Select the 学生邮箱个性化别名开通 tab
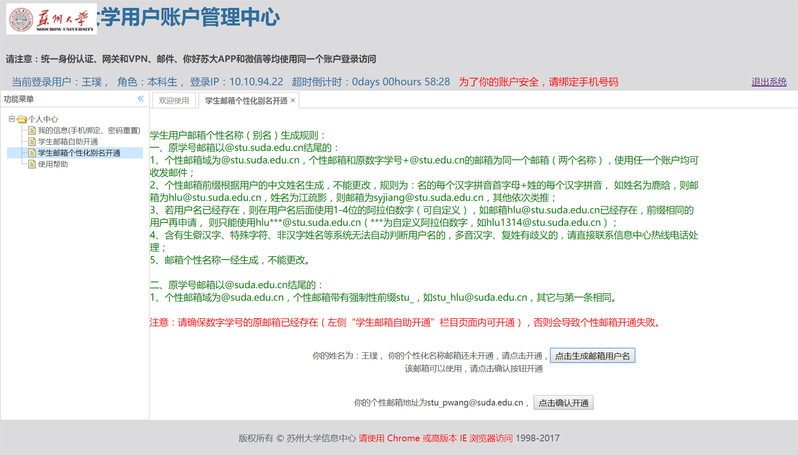The width and height of the screenshot is (798, 455). coord(244,101)
